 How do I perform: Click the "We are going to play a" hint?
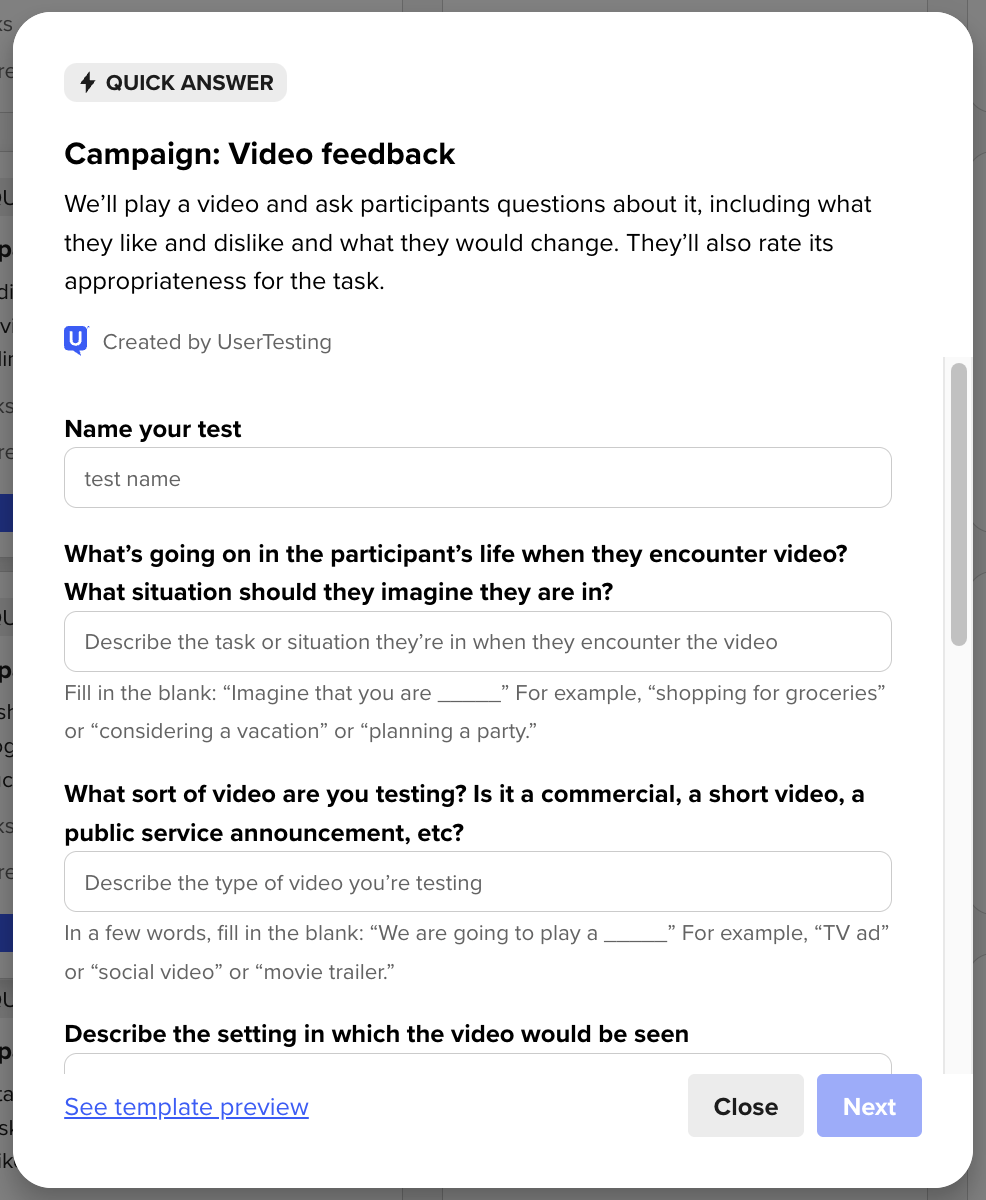point(477,952)
